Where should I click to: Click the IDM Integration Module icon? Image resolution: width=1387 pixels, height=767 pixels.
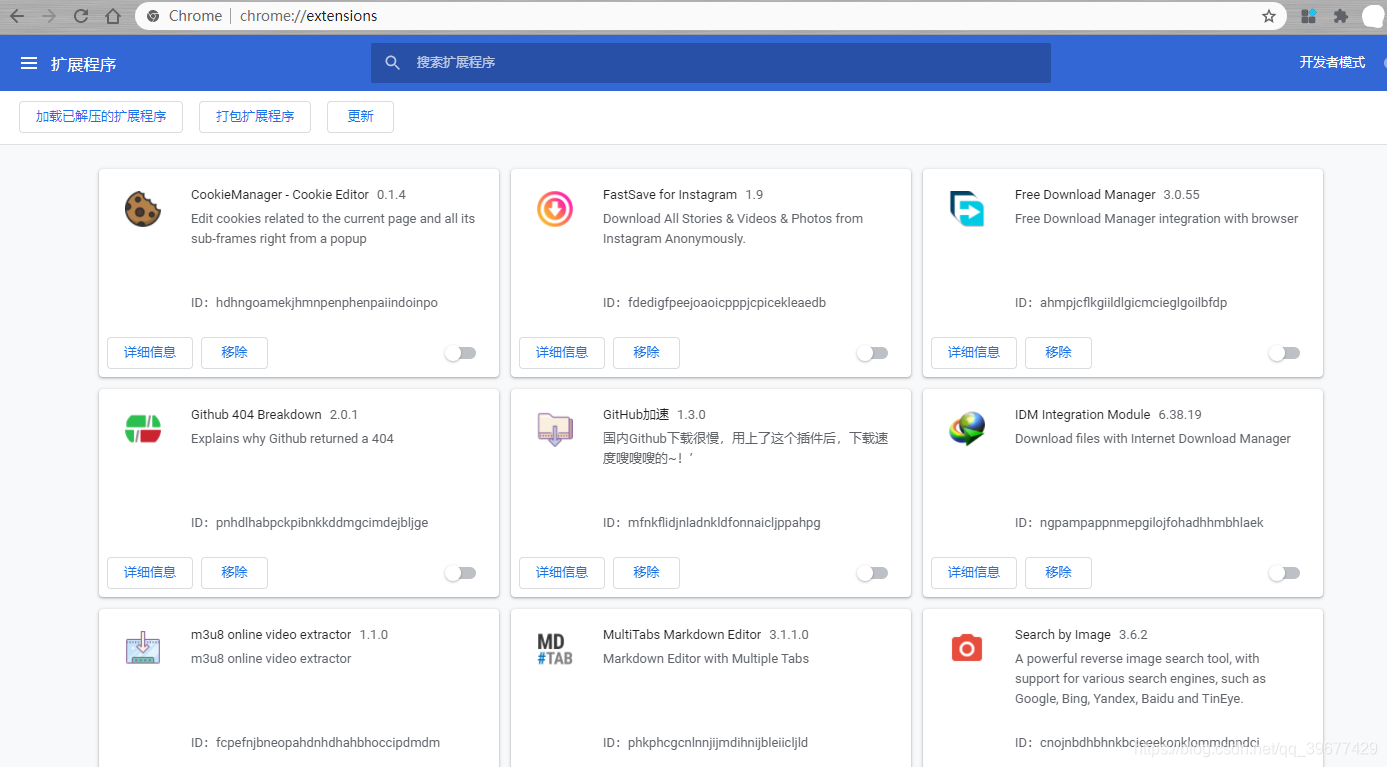(967, 429)
